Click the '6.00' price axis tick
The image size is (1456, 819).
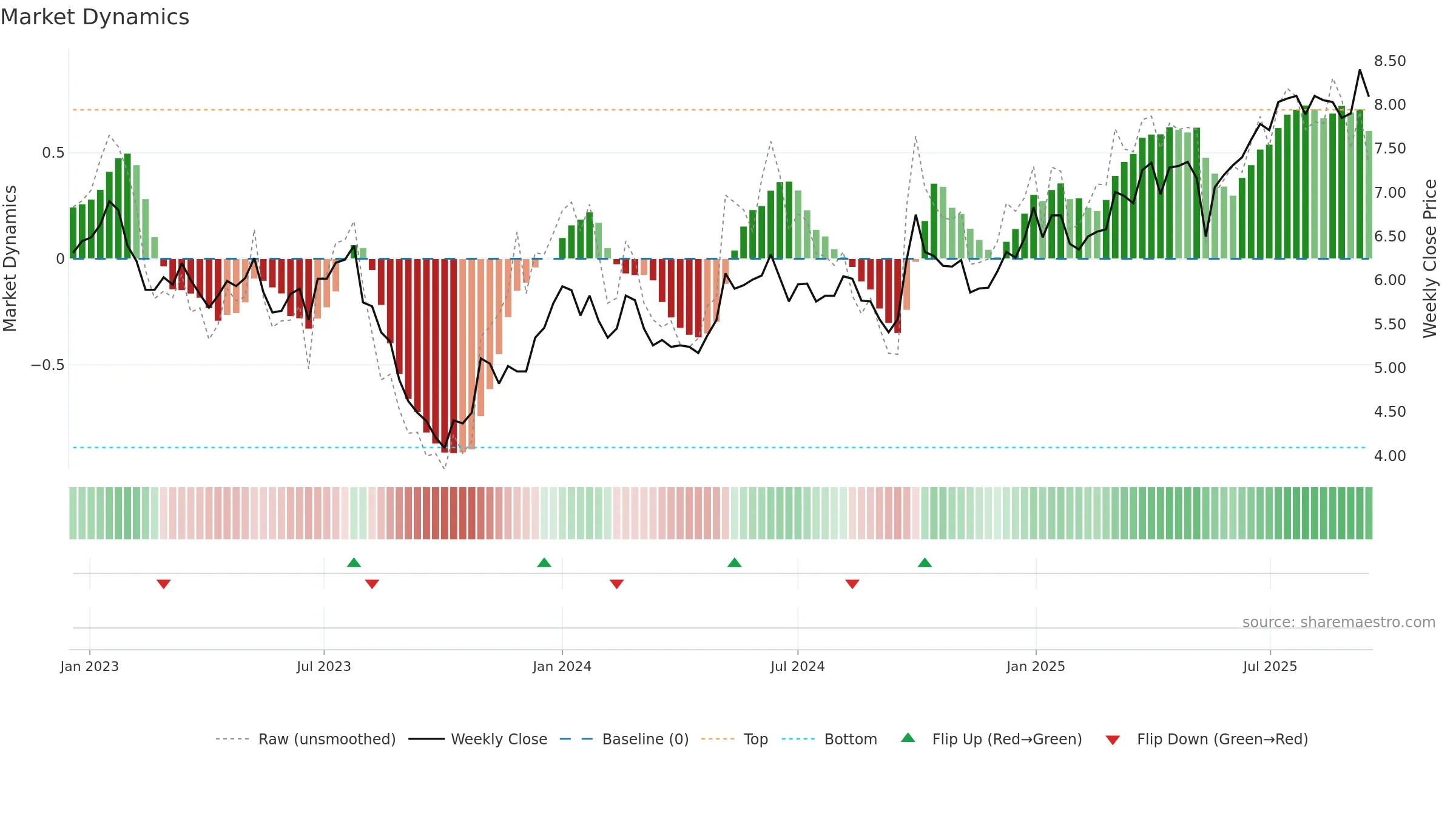(1390, 280)
